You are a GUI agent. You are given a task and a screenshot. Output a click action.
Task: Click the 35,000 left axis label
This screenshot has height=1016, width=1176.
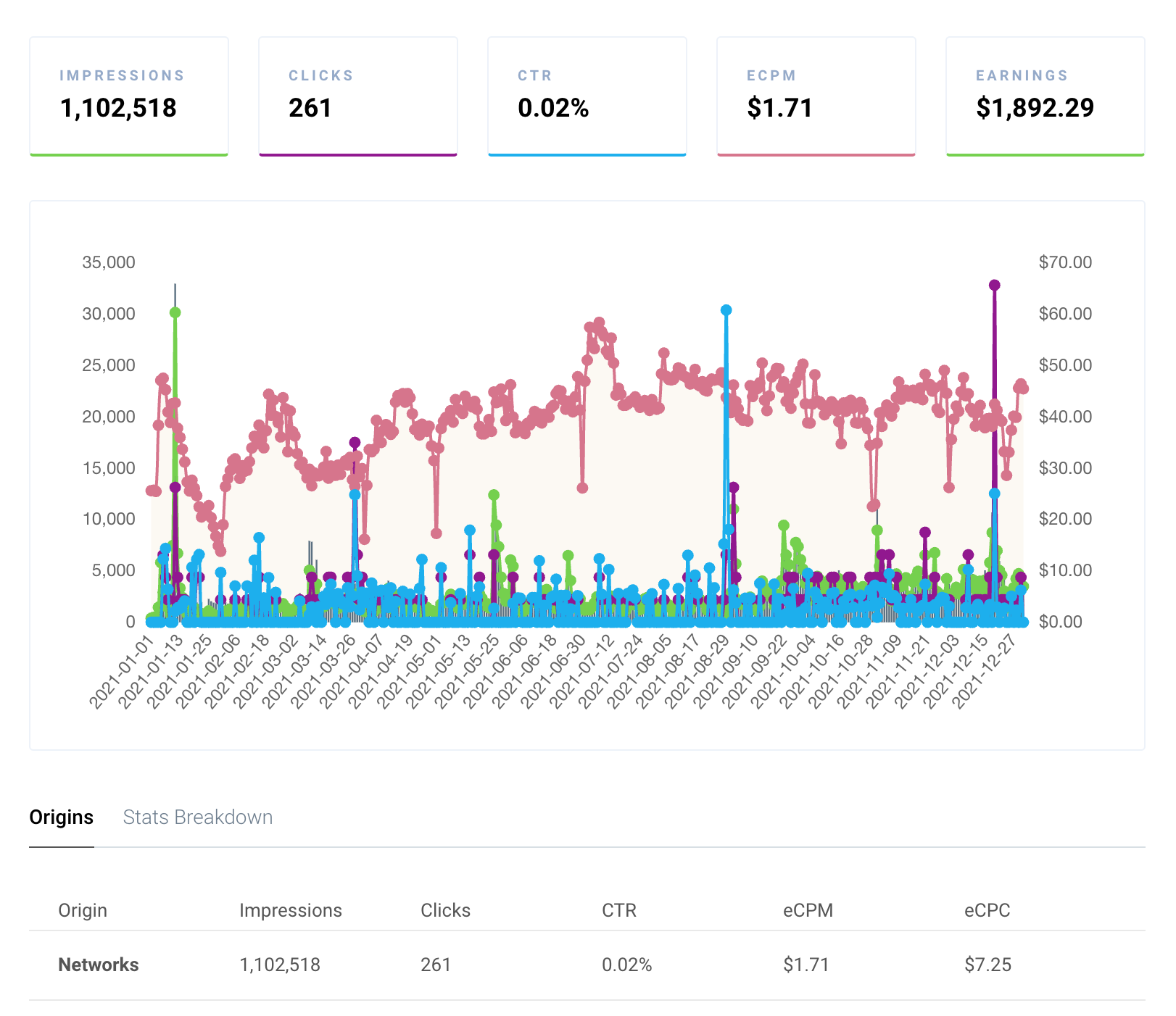click(x=109, y=262)
